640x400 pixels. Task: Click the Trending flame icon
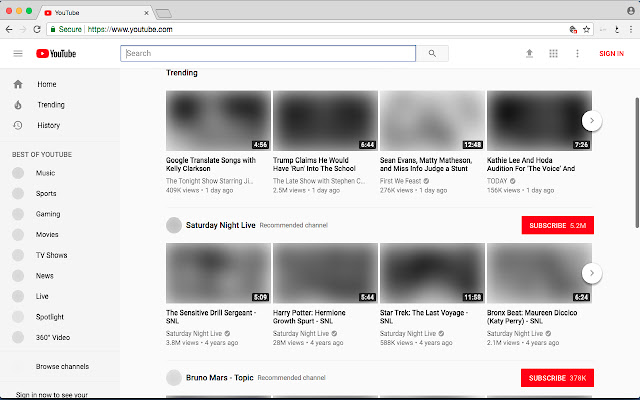18,105
